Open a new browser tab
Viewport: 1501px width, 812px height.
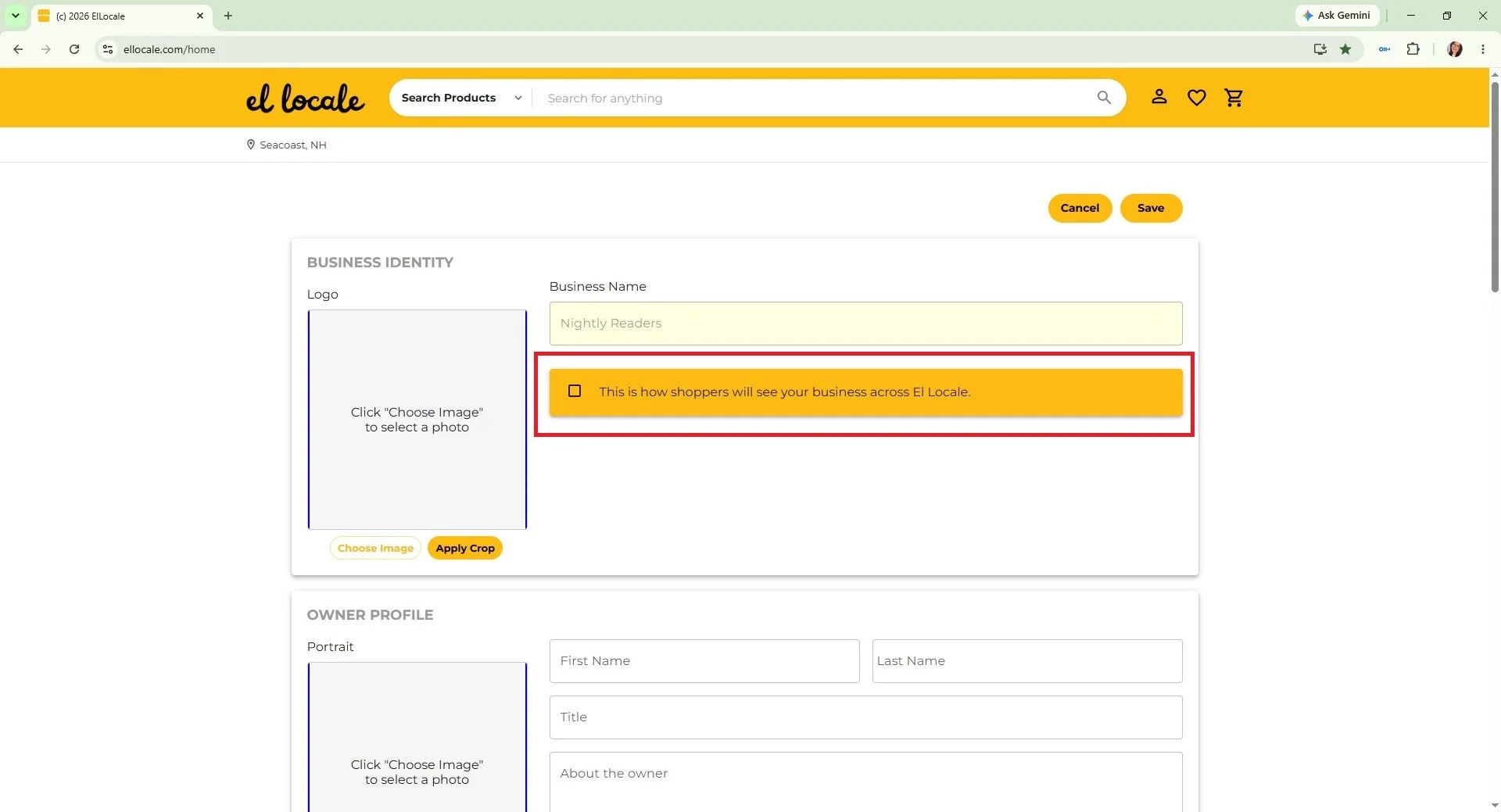pos(228,16)
